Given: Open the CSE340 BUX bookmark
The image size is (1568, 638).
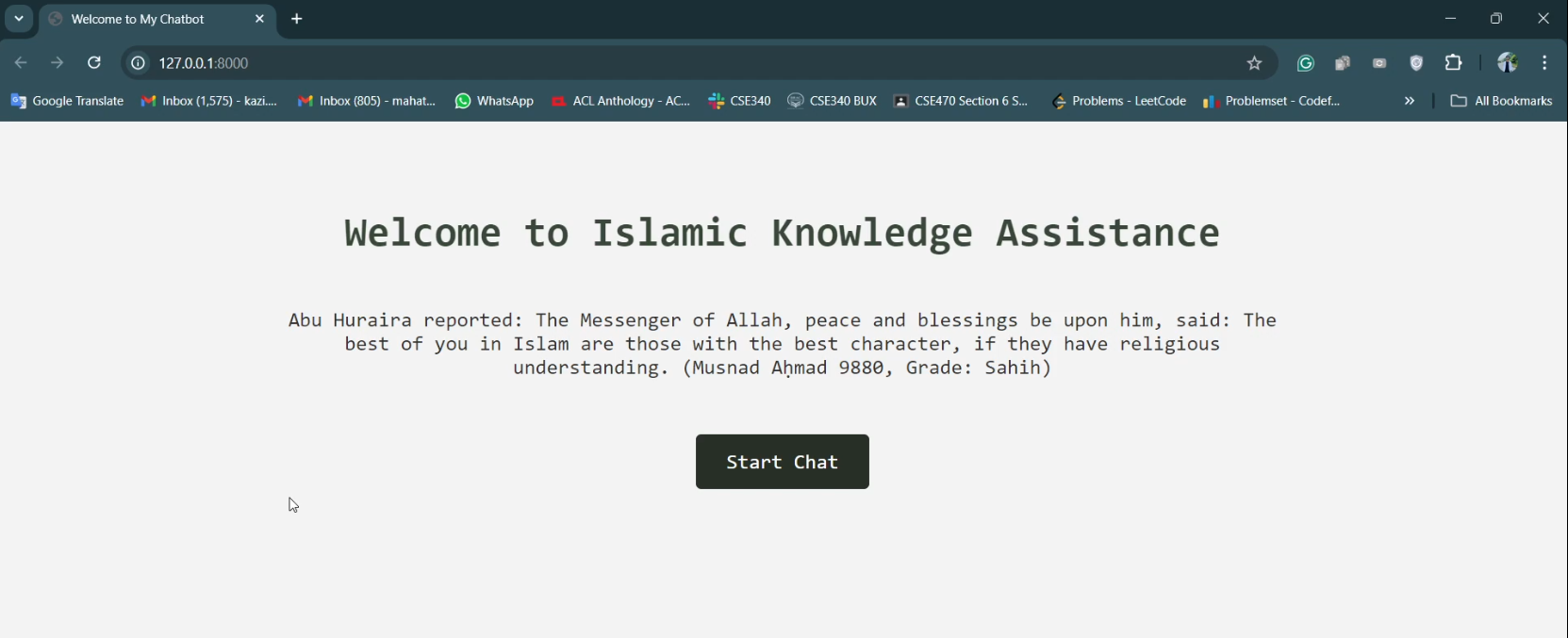Looking at the screenshot, I should (833, 101).
